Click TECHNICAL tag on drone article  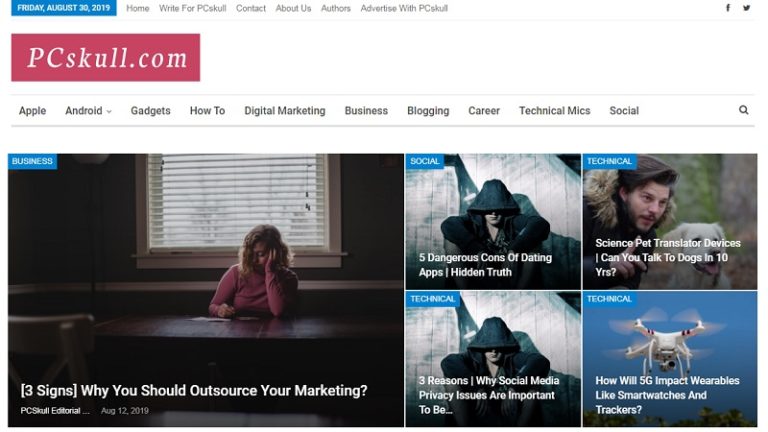pos(609,299)
